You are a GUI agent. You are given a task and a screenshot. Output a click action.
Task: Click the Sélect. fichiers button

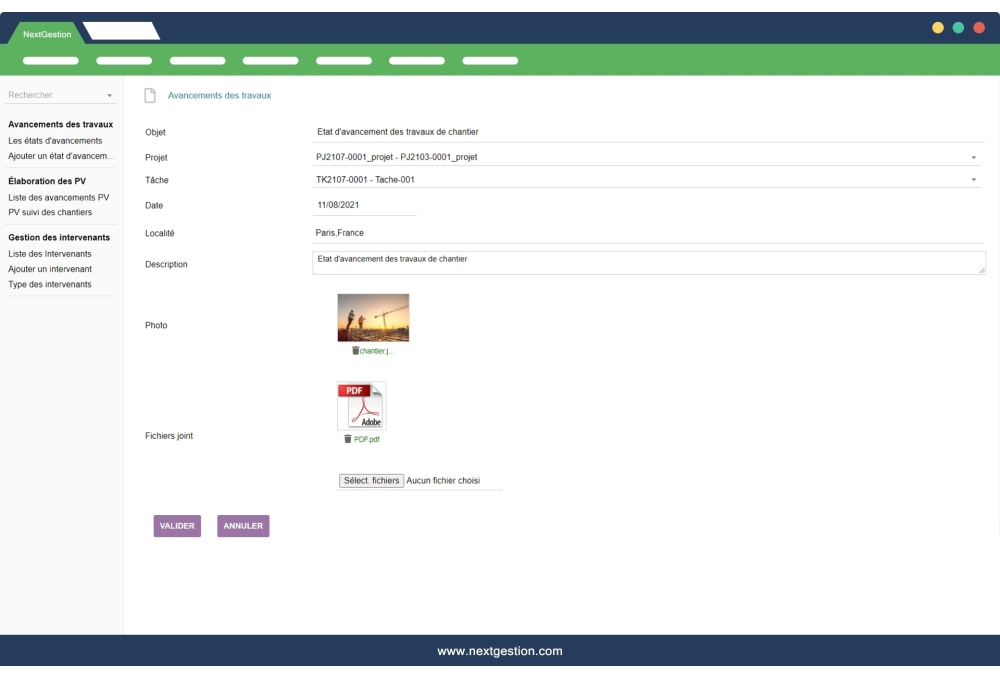pos(372,481)
